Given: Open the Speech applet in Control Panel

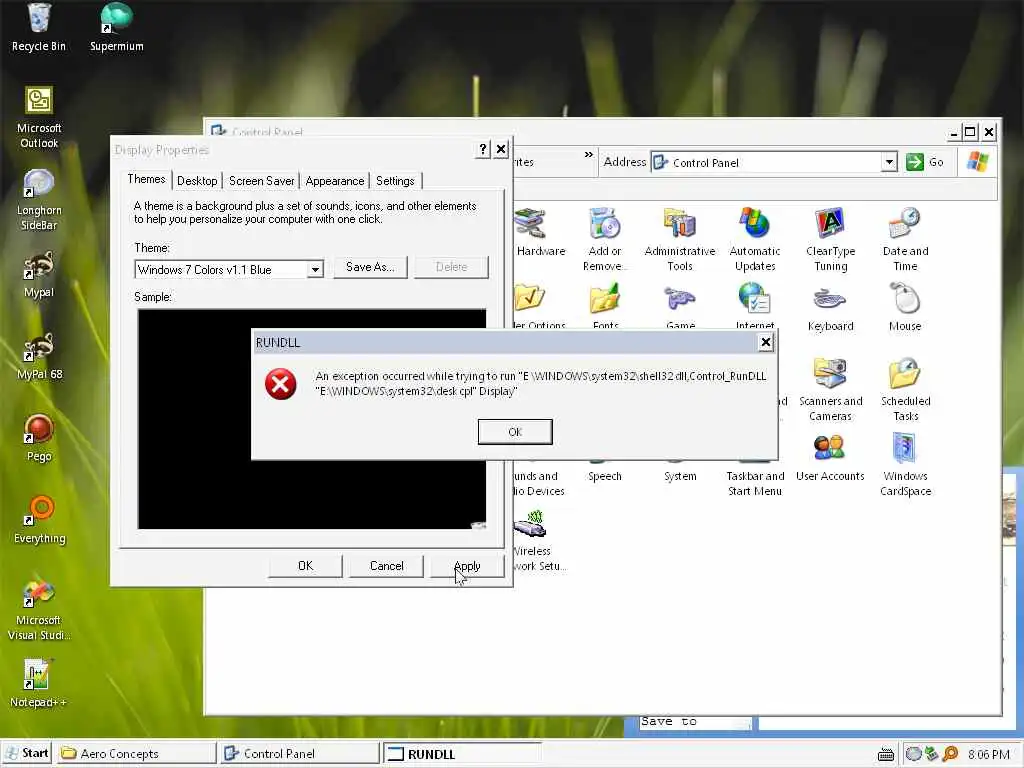Looking at the screenshot, I should click(605, 476).
